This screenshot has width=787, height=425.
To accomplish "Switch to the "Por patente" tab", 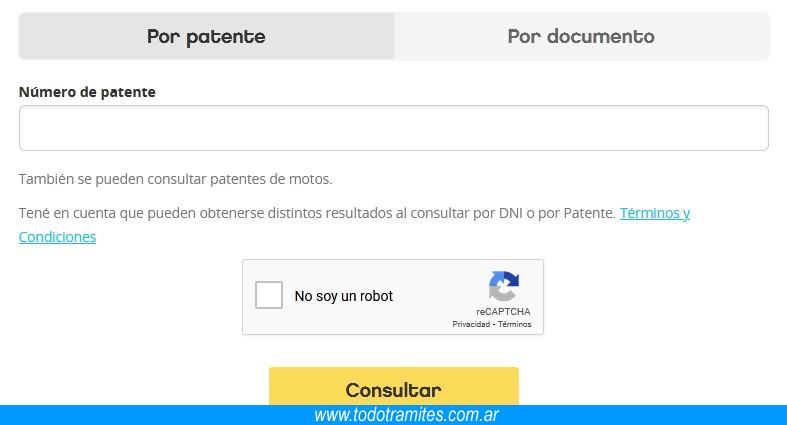I will click(x=206, y=37).
